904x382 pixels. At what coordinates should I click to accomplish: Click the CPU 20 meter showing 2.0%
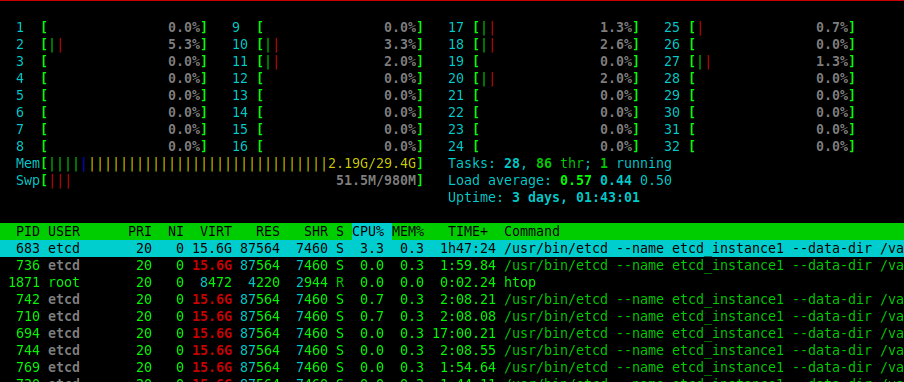(544, 78)
